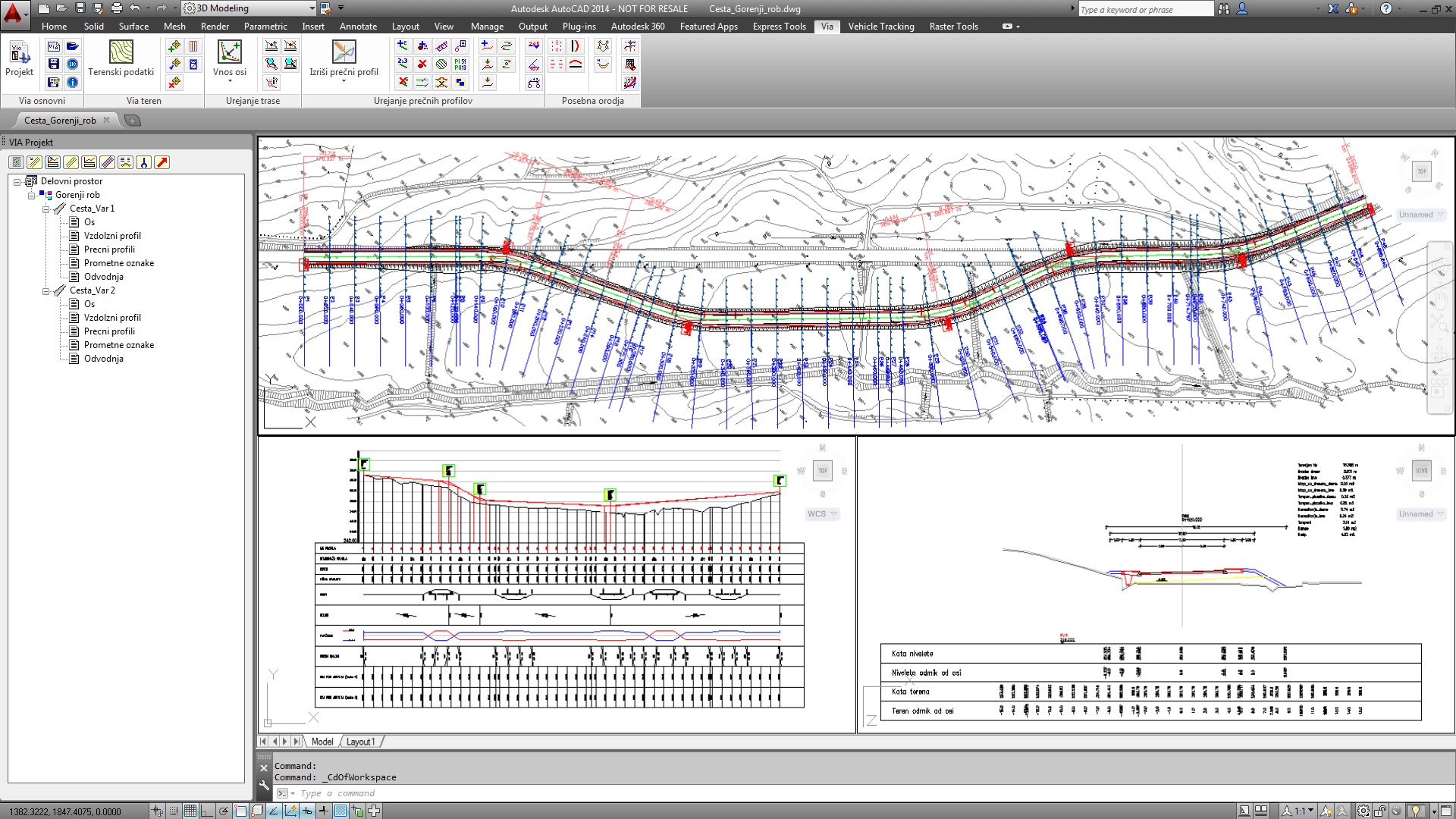Screen dimensions: 1456x819
Task: Collapse the Cesta_Var 1 tree node
Action: pos(45,209)
